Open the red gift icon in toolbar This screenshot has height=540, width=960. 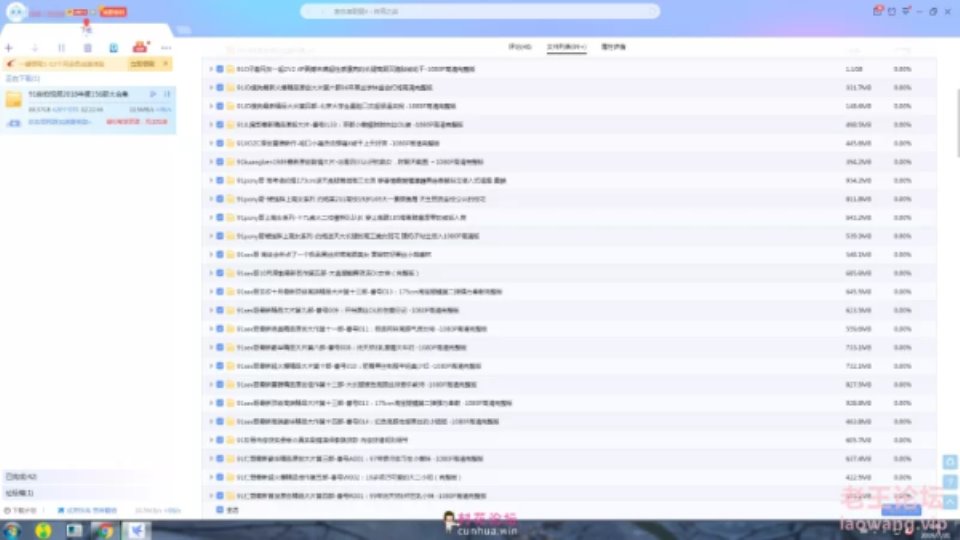coord(139,47)
